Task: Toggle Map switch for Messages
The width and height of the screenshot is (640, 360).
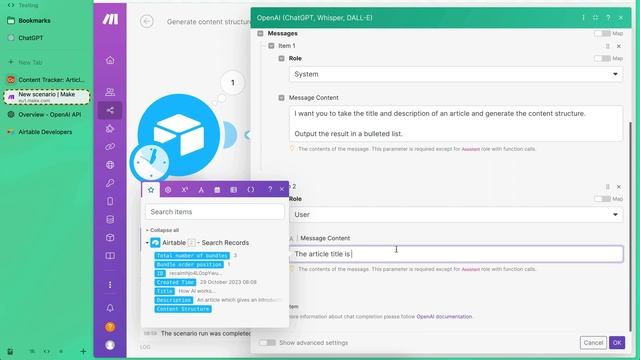Action: pos(602,33)
